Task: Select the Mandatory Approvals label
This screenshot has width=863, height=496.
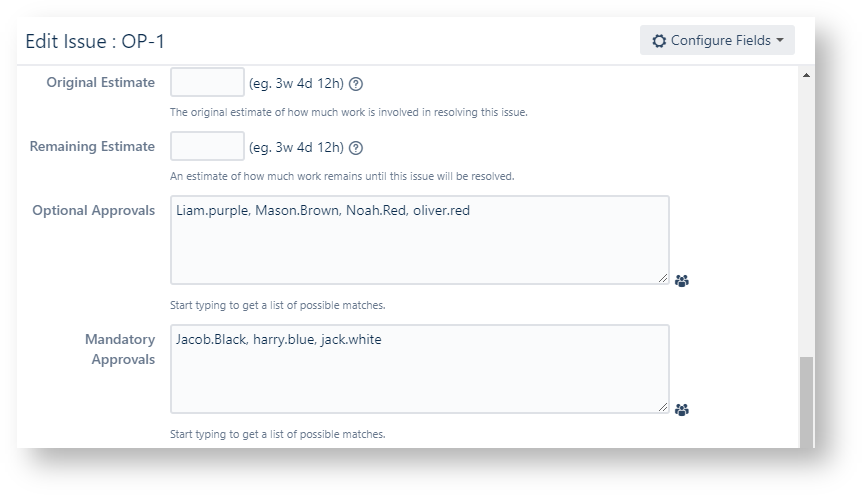Action: coord(120,349)
